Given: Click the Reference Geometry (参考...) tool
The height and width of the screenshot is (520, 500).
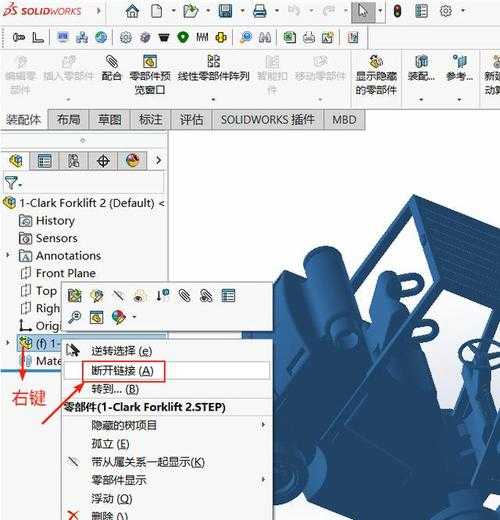Looking at the screenshot, I should [459, 69].
